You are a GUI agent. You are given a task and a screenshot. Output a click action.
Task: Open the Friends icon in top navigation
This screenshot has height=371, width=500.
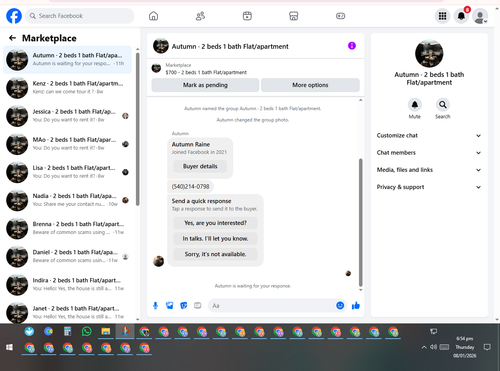click(200, 16)
